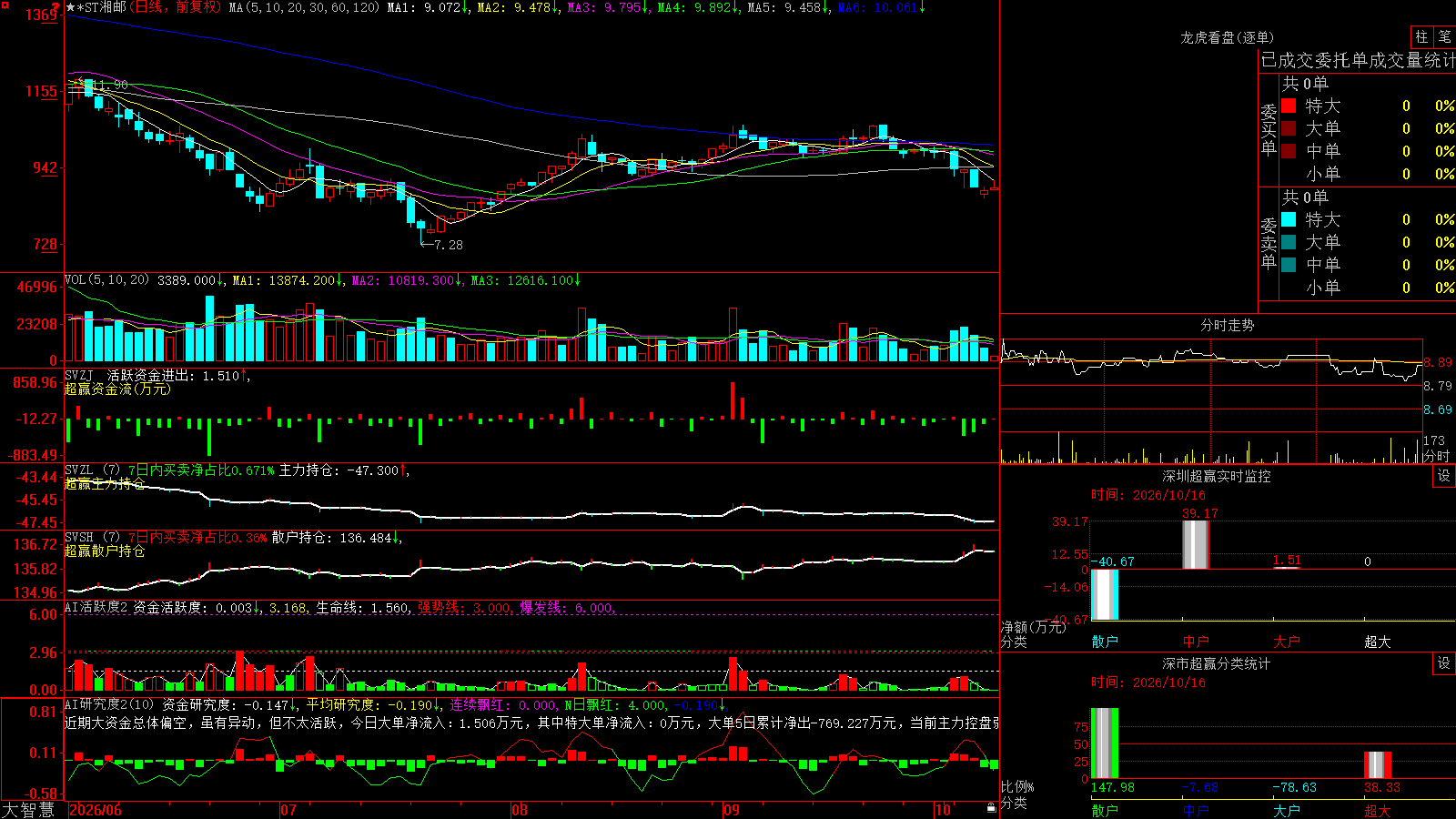Switch order view to 笔 (tick) mode
The height and width of the screenshot is (819, 1456).
(1445, 37)
